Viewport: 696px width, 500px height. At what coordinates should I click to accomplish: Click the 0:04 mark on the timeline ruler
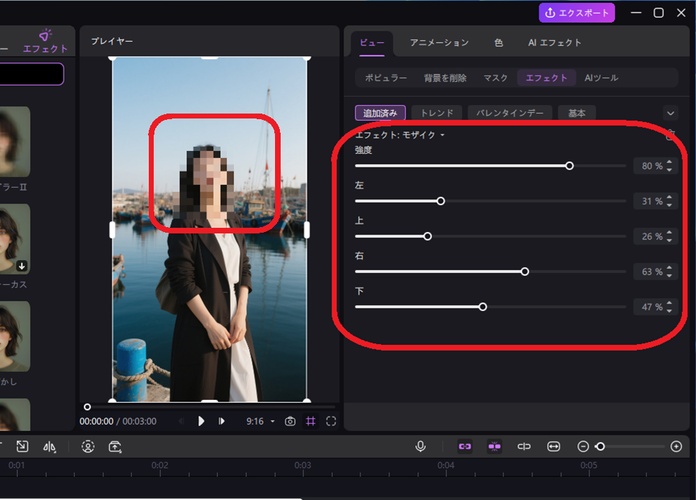tap(446, 465)
